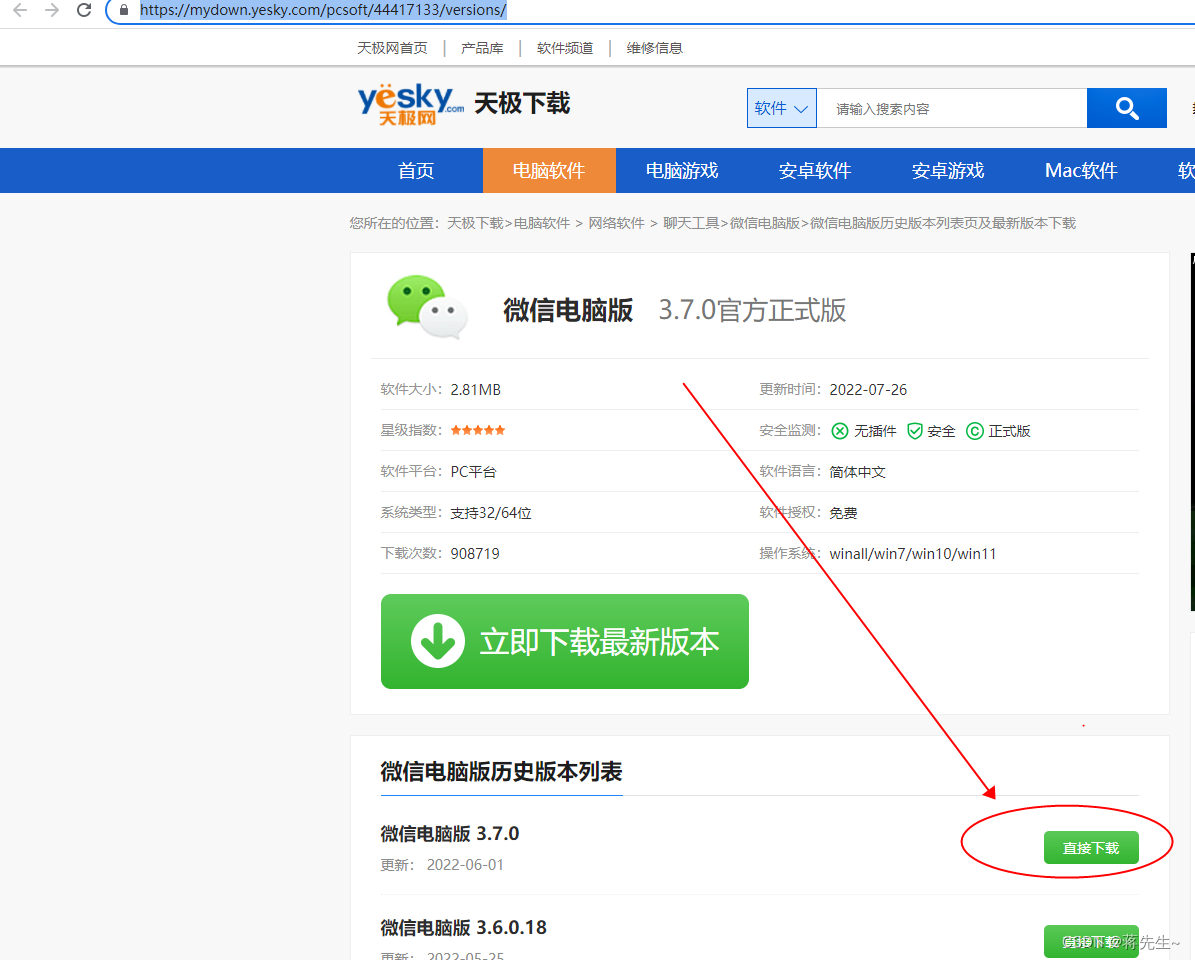Click 简体中文 language value
Image resolution: width=1195 pixels, height=960 pixels.
tap(857, 472)
